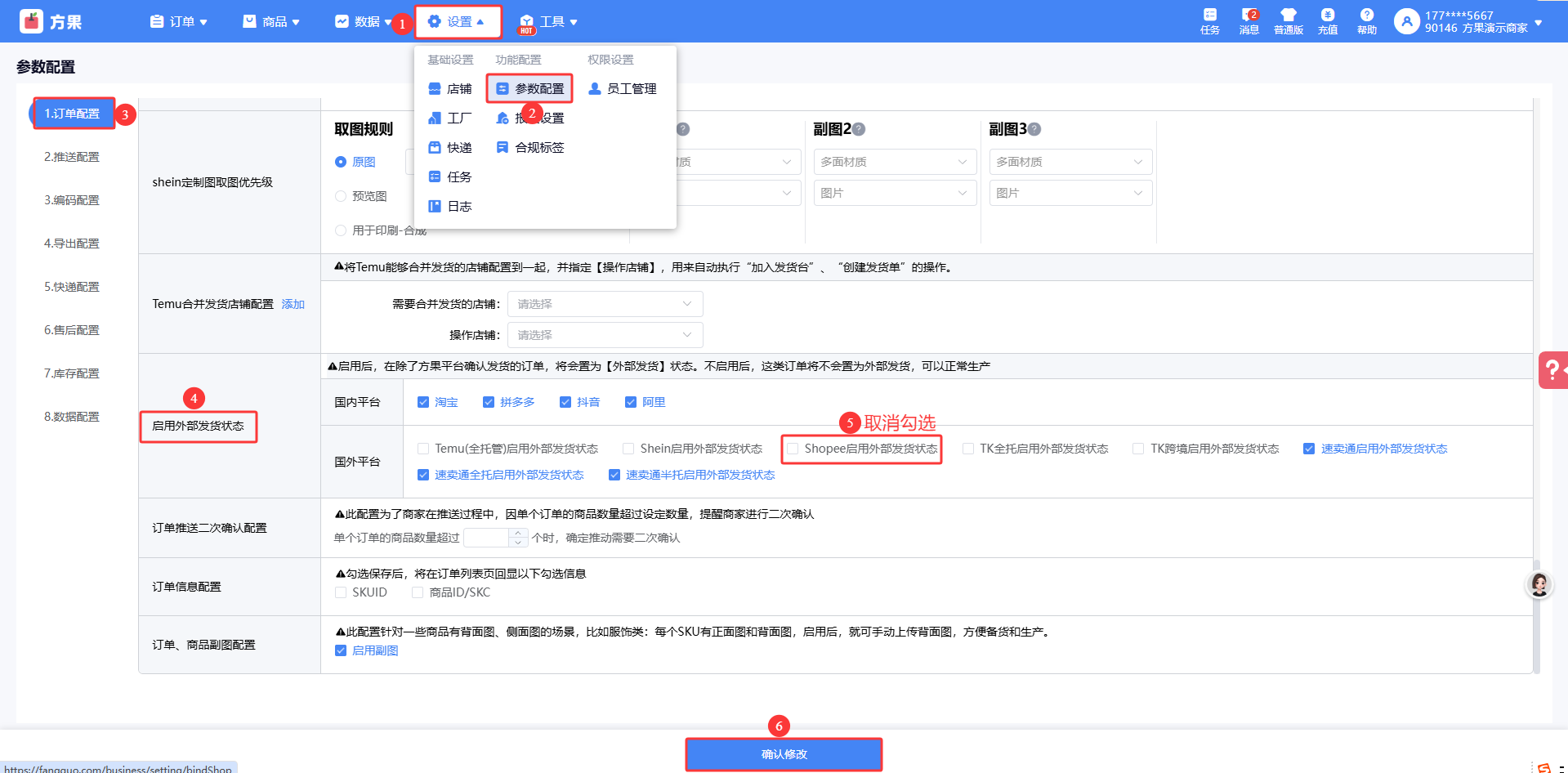Select the 预览图 radio button
Screen dimensions: 1568x773
[x=341, y=196]
